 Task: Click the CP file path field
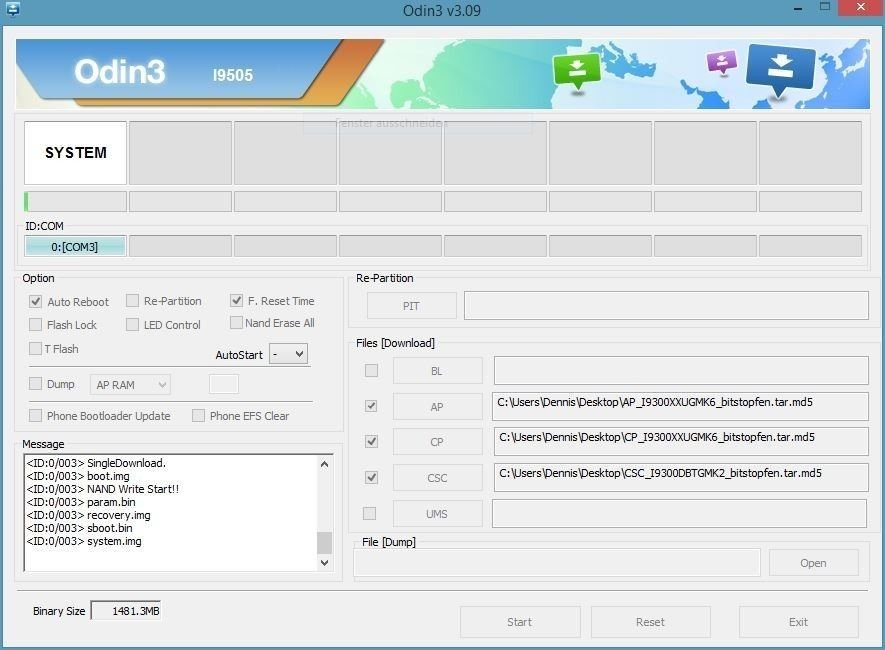(681, 442)
